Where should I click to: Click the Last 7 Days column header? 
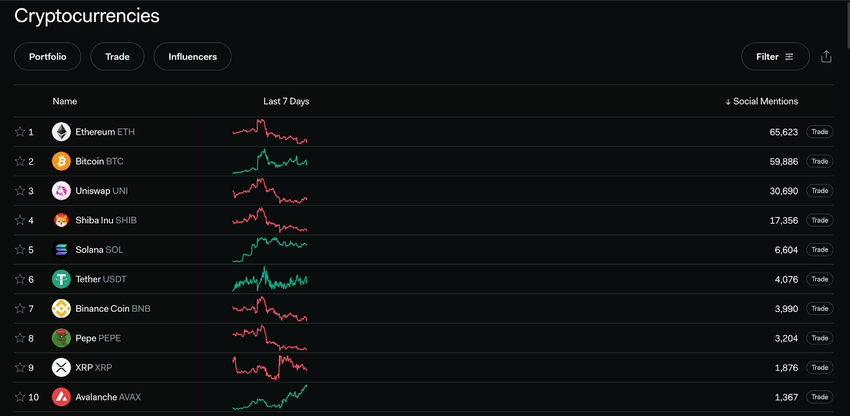pos(286,101)
